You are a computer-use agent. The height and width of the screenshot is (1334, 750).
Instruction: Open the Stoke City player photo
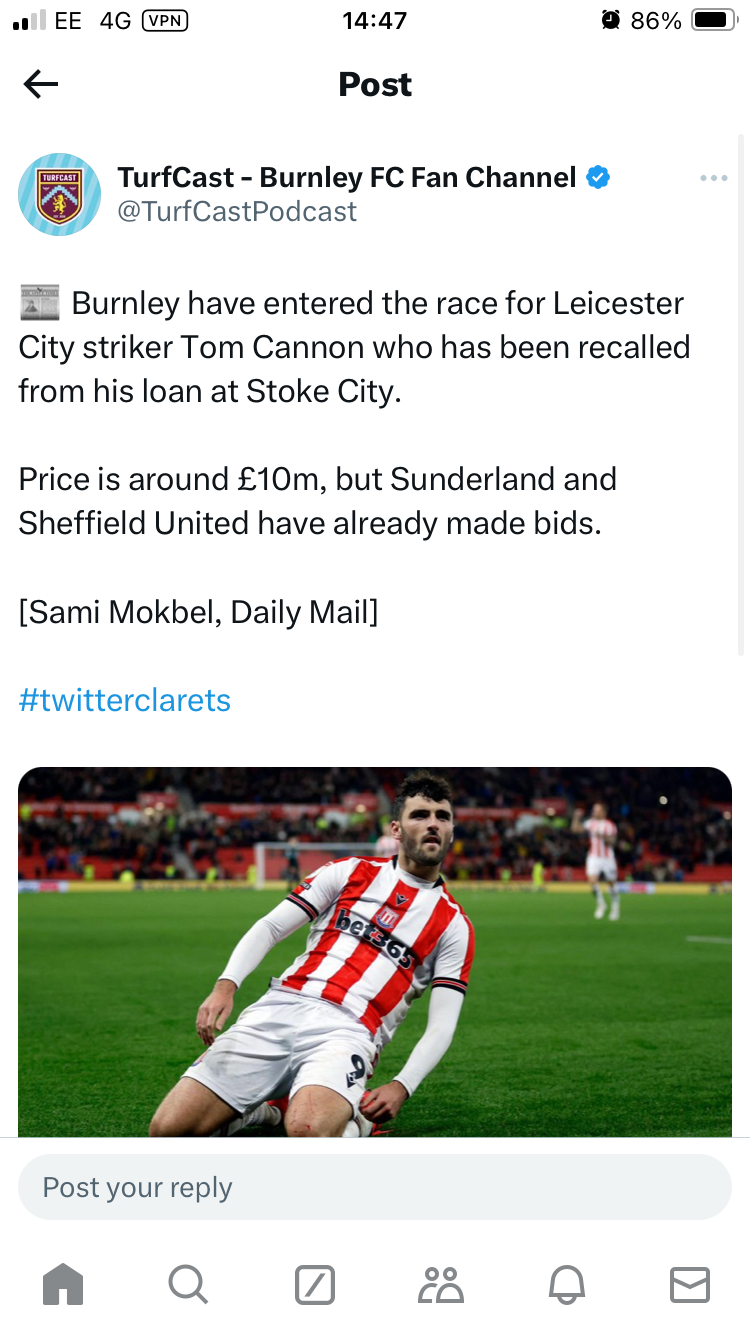point(375,951)
